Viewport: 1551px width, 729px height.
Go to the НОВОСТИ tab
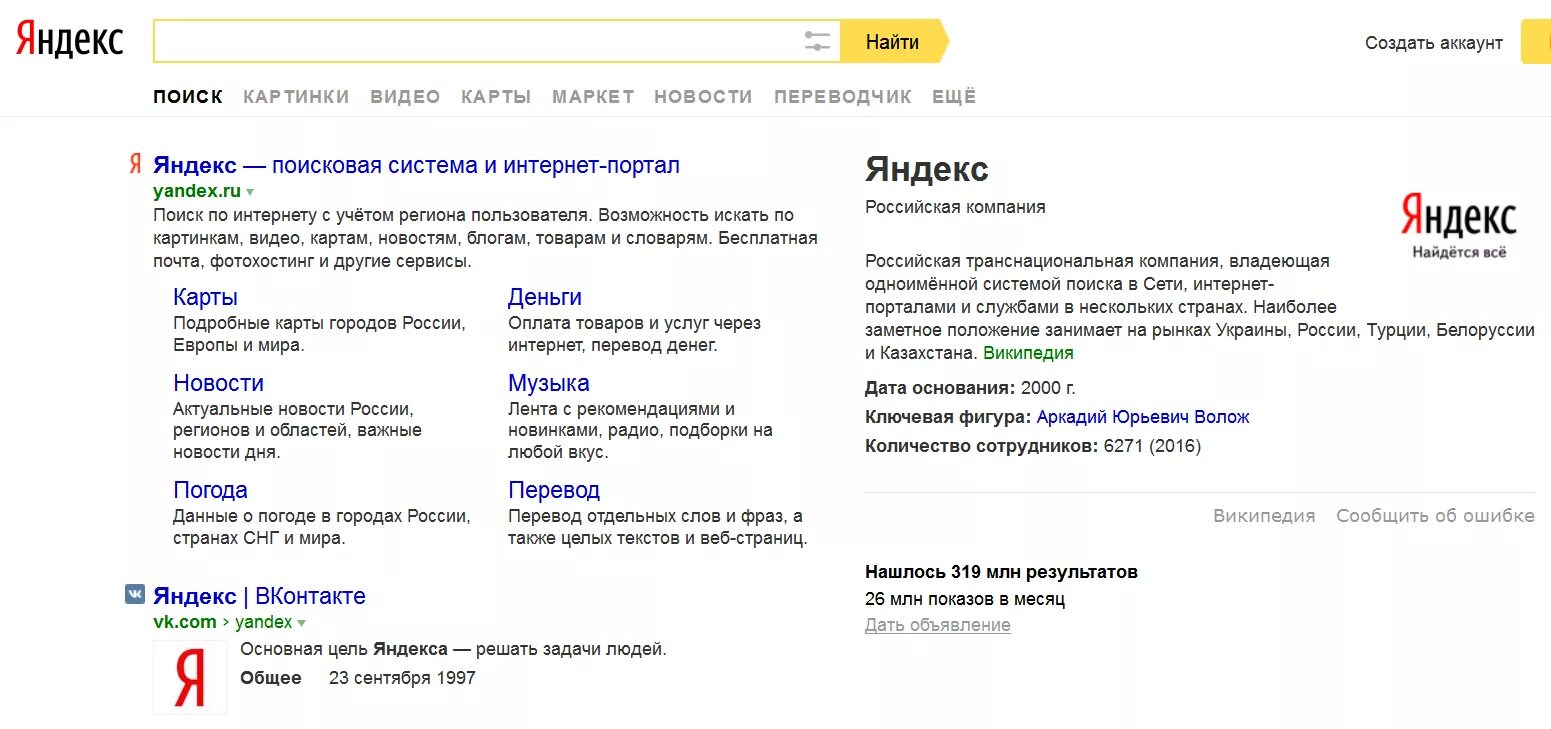click(703, 97)
